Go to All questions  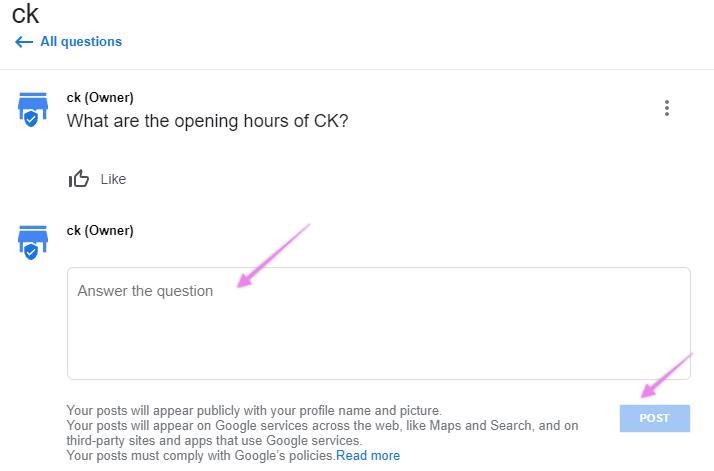[81, 42]
